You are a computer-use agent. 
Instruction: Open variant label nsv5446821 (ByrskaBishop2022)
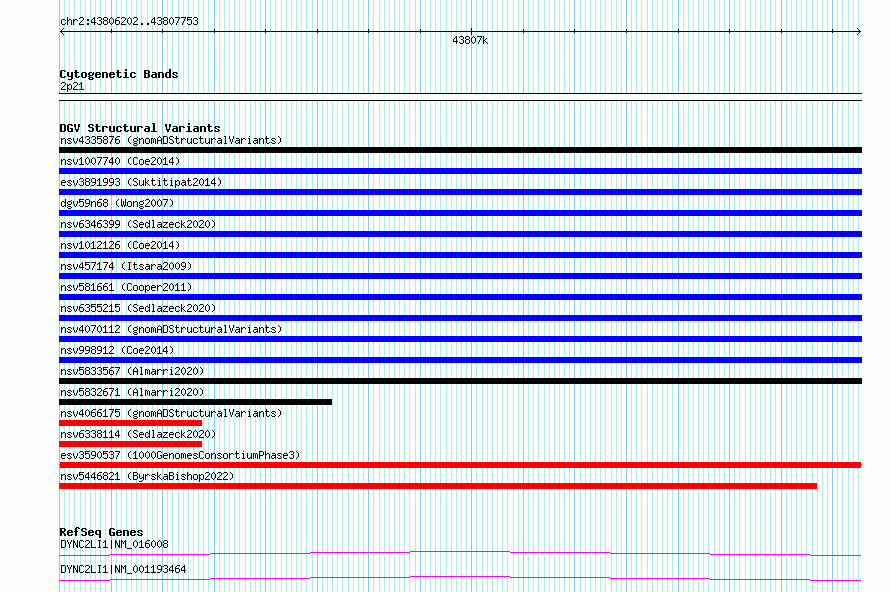(147, 476)
